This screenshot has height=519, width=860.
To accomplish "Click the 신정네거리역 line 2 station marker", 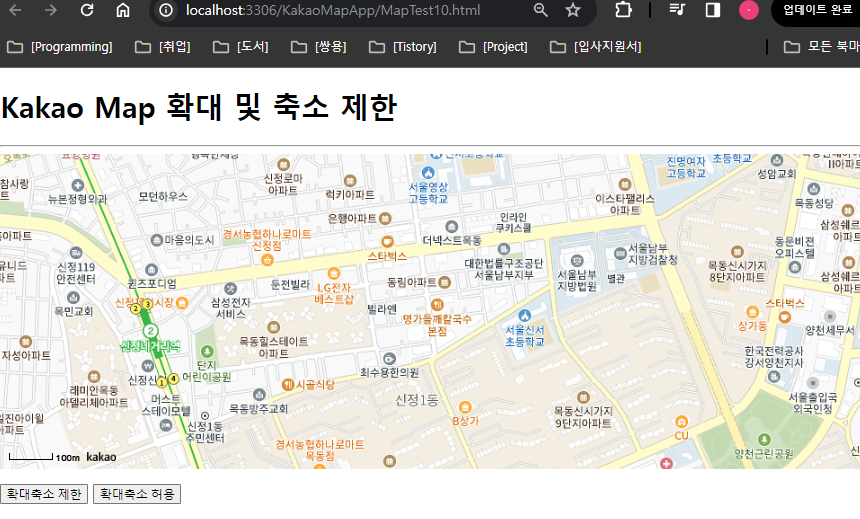I will click(150, 331).
